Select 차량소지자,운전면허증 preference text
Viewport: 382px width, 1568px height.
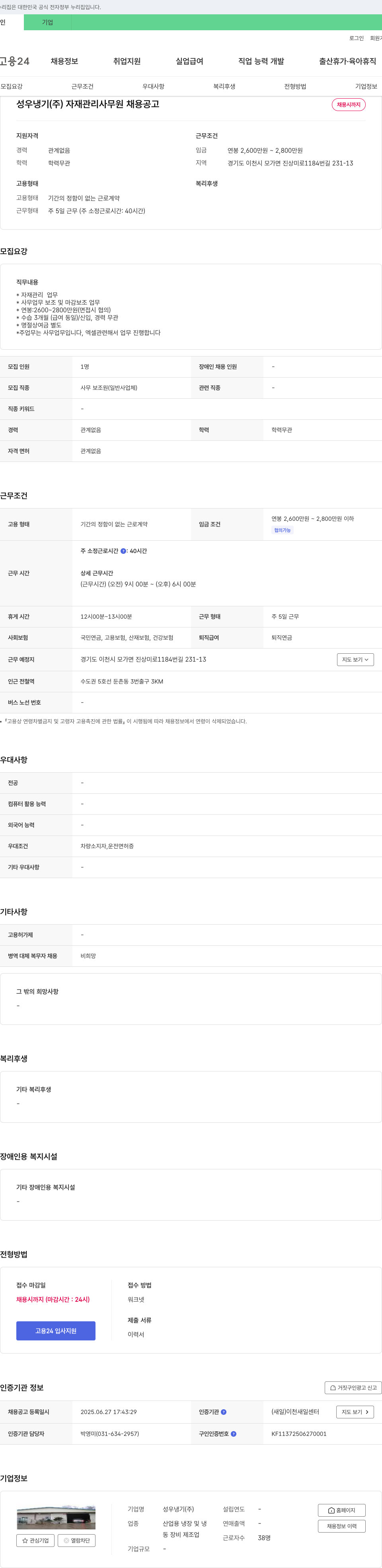coord(107,846)
